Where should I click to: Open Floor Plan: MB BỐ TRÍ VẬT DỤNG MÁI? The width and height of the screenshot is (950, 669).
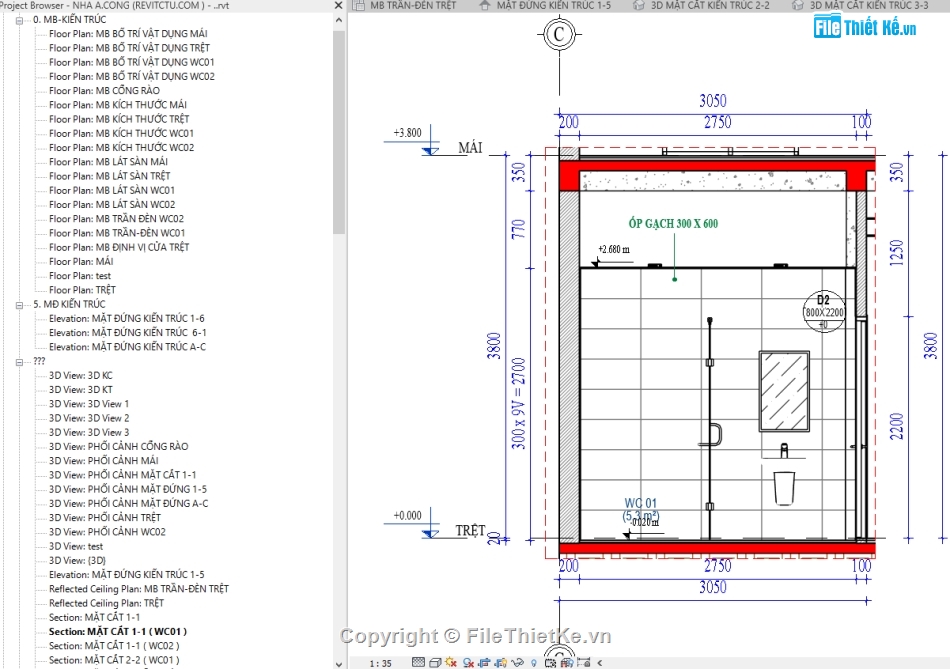[x=128, y=34]
